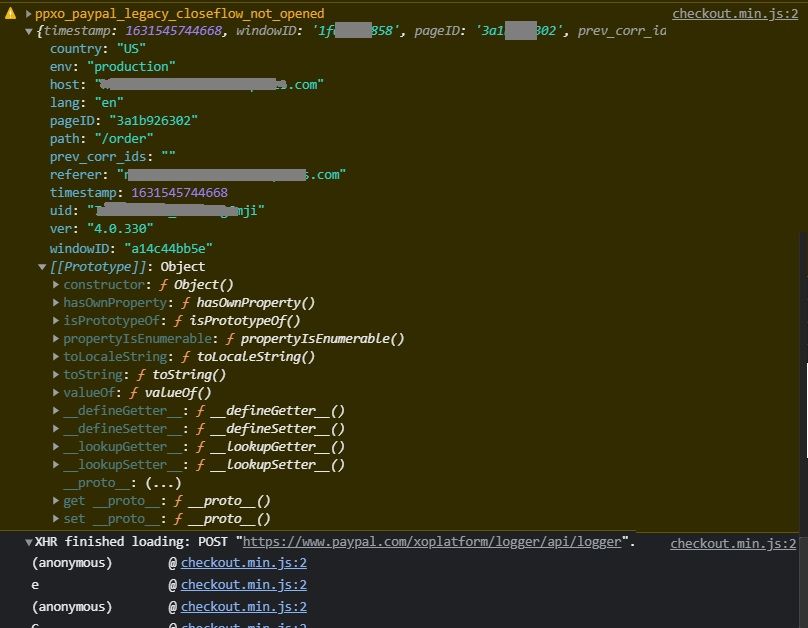Open checkout.min.js:2 link on second (anonymous) frame

pyautogui.click(x=244, y=607)
